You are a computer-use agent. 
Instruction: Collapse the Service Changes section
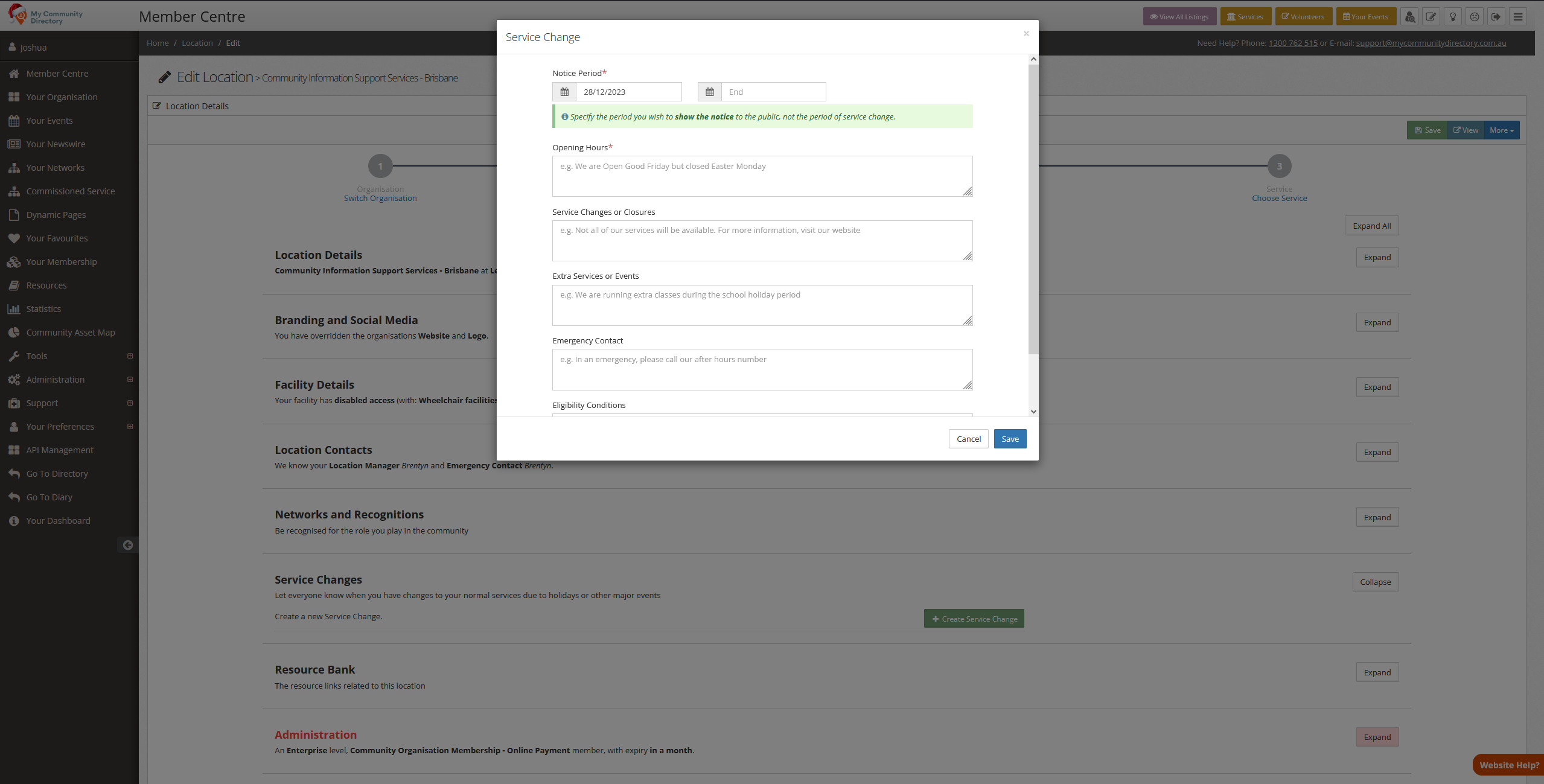1375,582
